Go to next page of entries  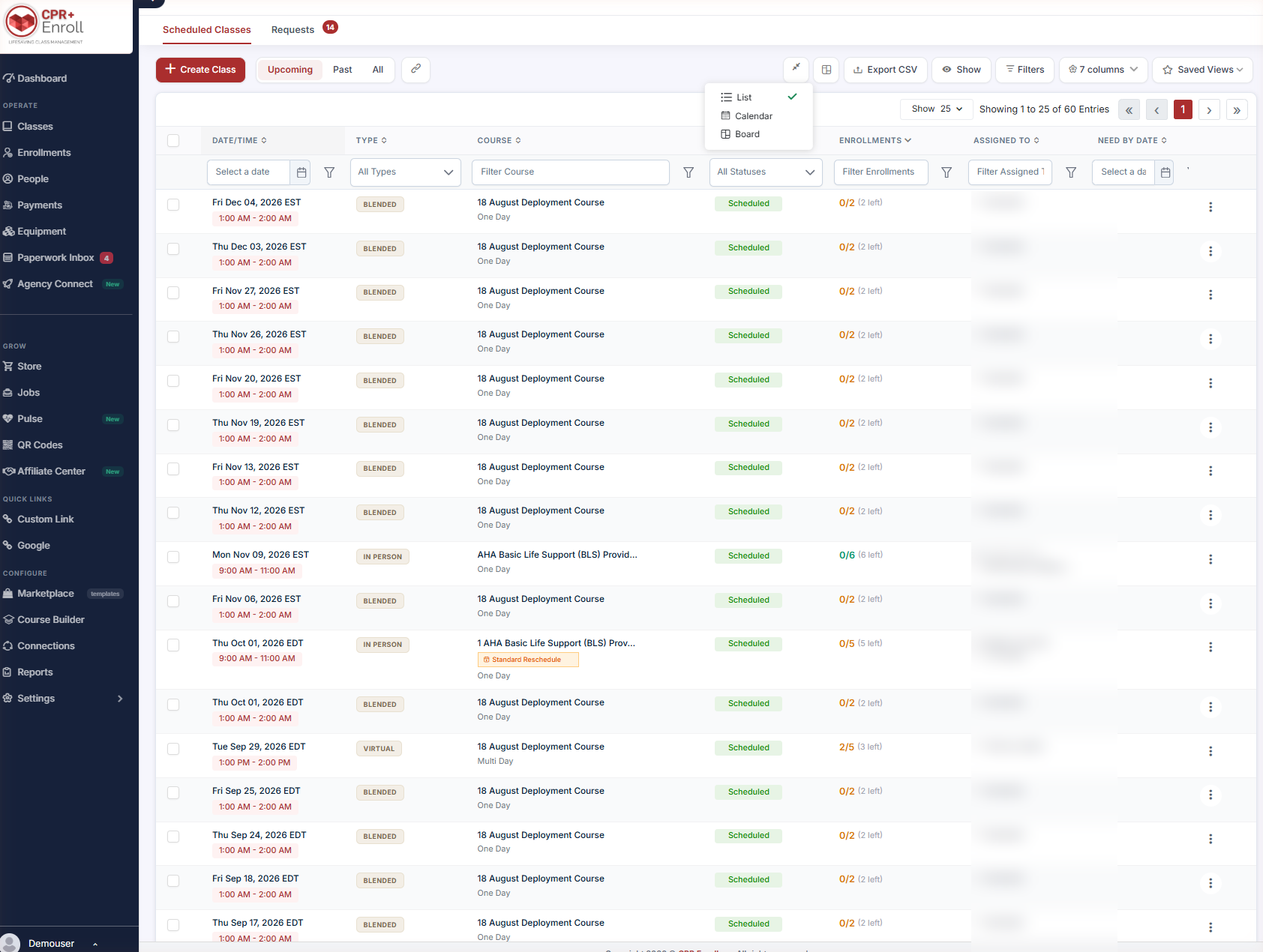click(x=1208, y=109)
